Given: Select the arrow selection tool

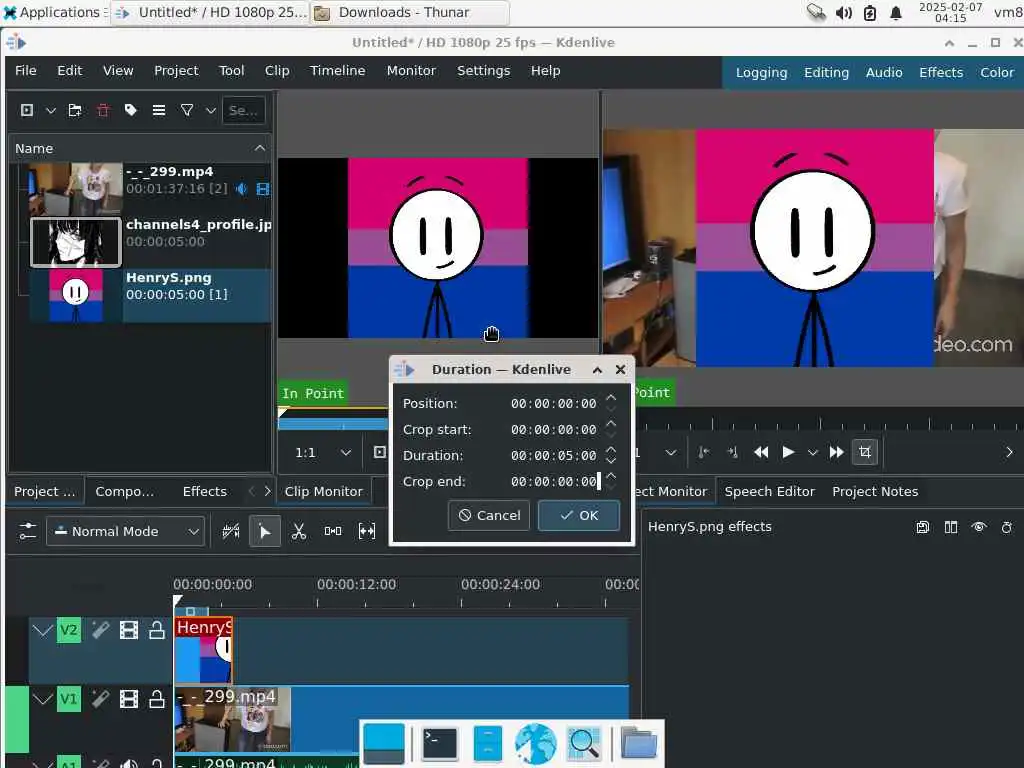Looking at the screenshot, I should tap(264, 531).
